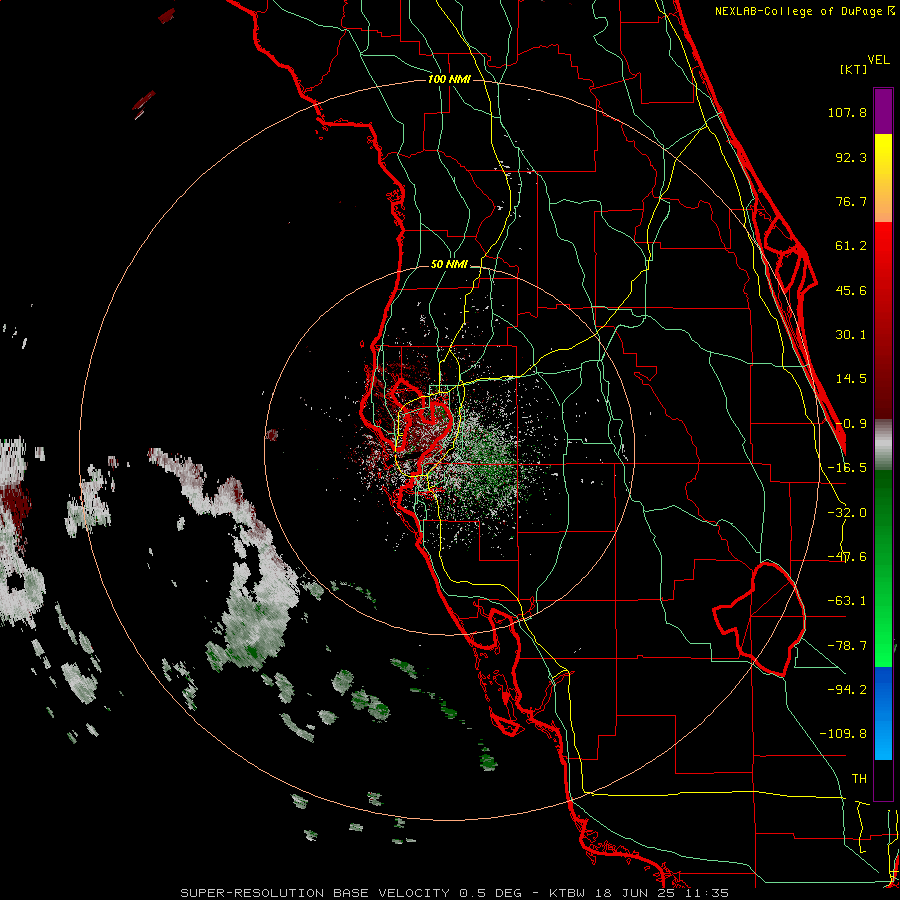
Task: Click the 50 NMI range ring label
Action: (449, 265)
